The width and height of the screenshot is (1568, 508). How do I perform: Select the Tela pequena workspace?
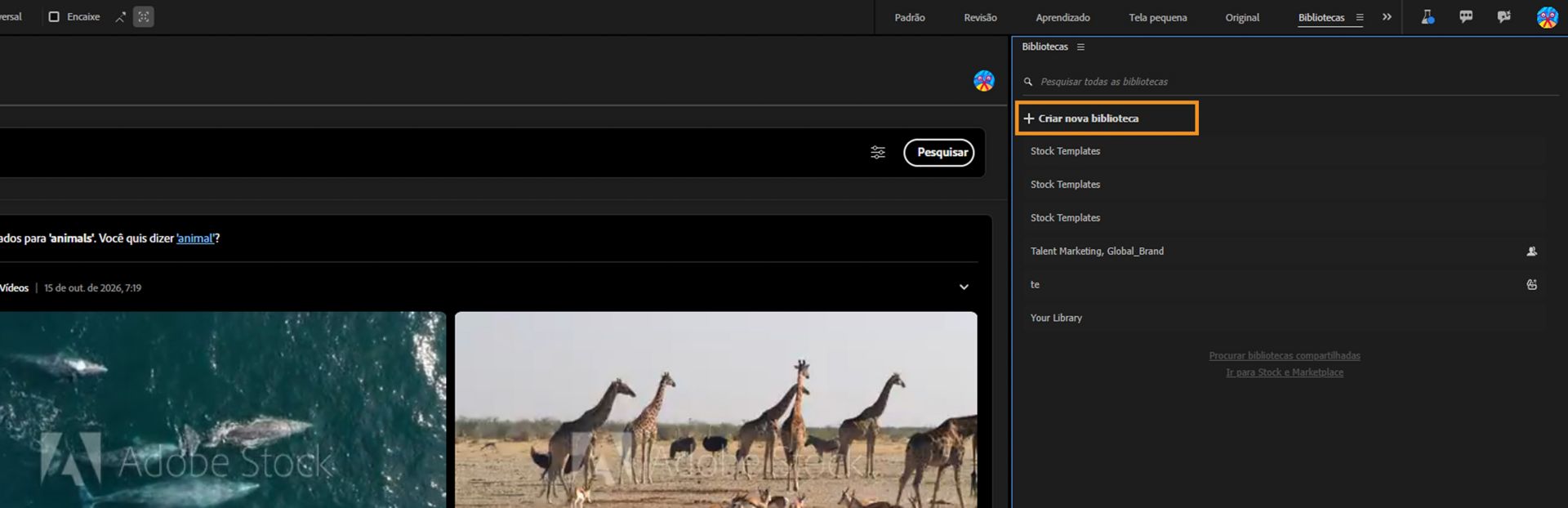click(x=1157, y=17)
